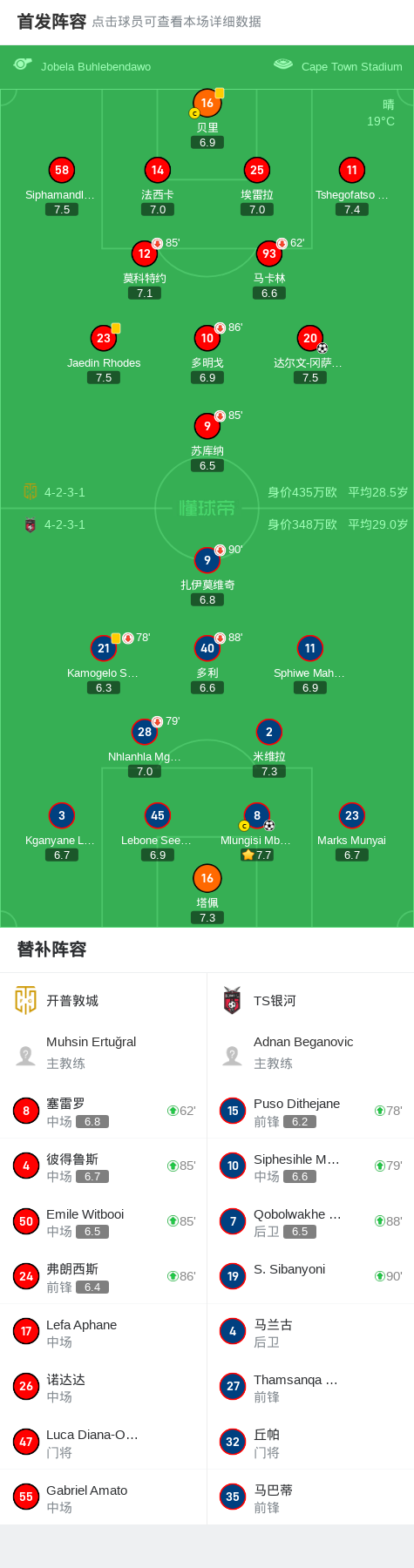Select player 11 Tshegofatso on the pitch
This screenshot has height=1568, width=414.
[x=352, y=170]
